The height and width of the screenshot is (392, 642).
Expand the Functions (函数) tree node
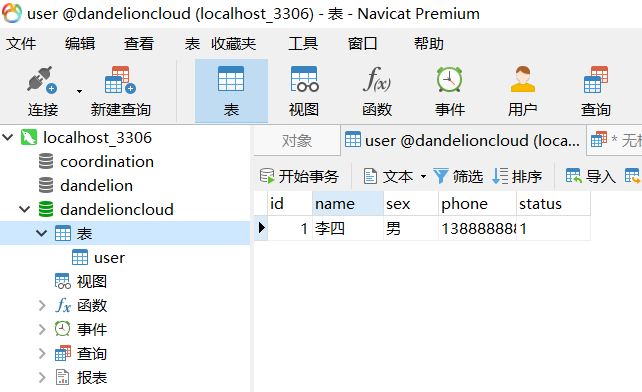point(42,306)
